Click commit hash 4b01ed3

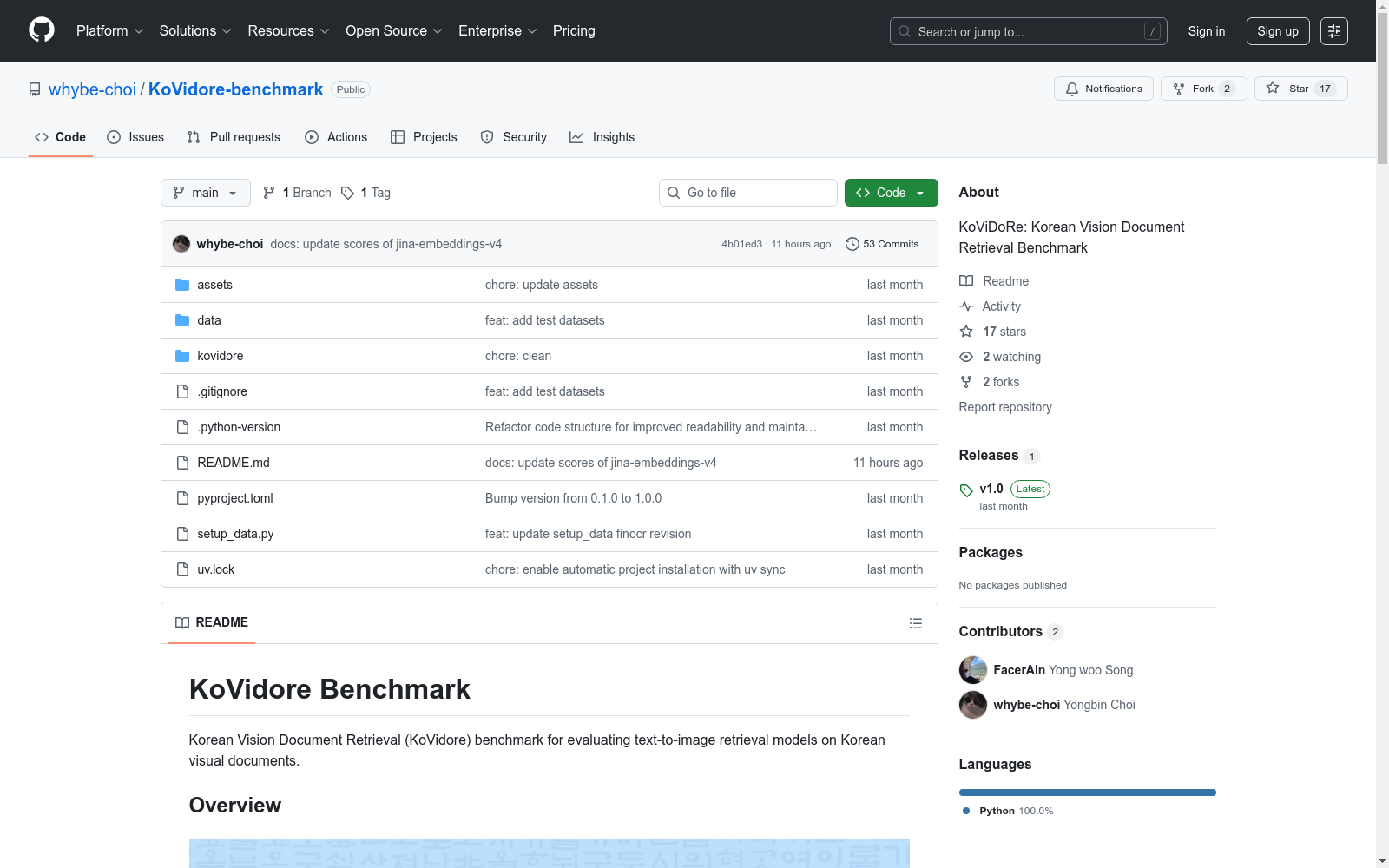click(741, 244)
